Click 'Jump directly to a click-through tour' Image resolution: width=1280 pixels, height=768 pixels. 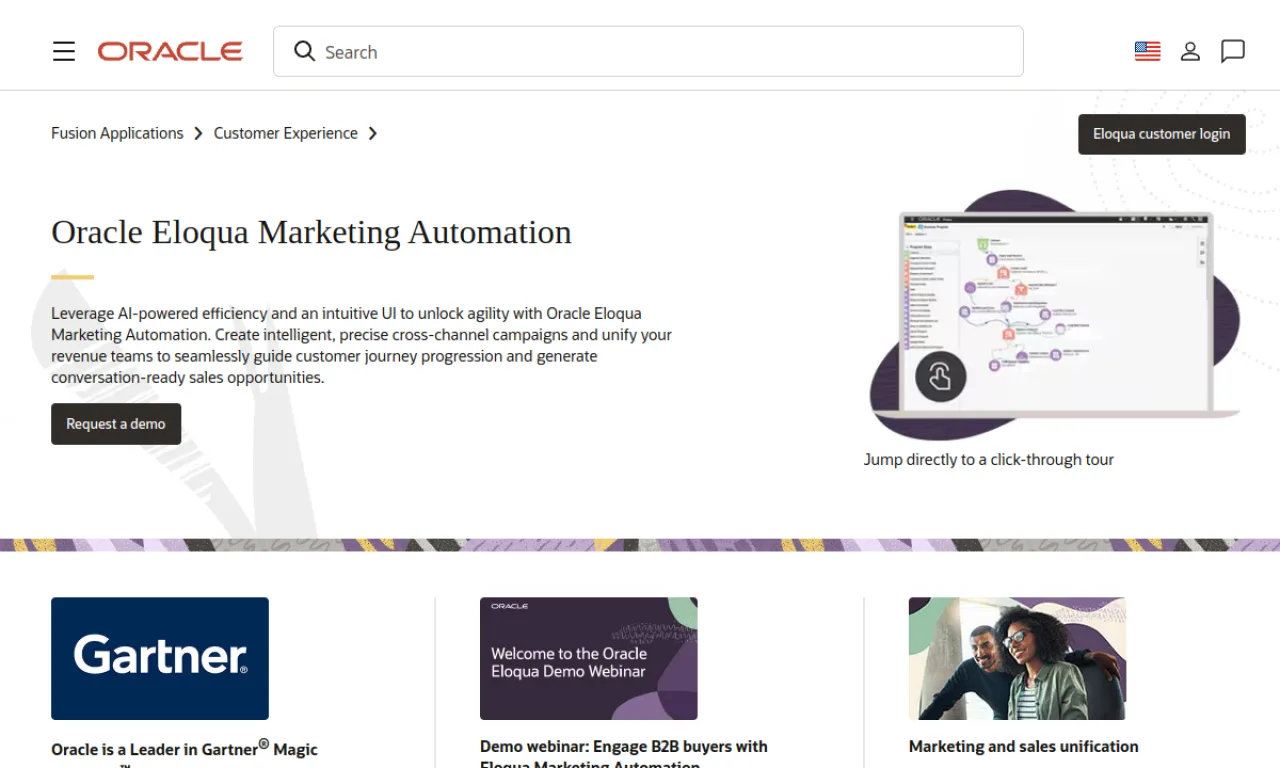989,460
